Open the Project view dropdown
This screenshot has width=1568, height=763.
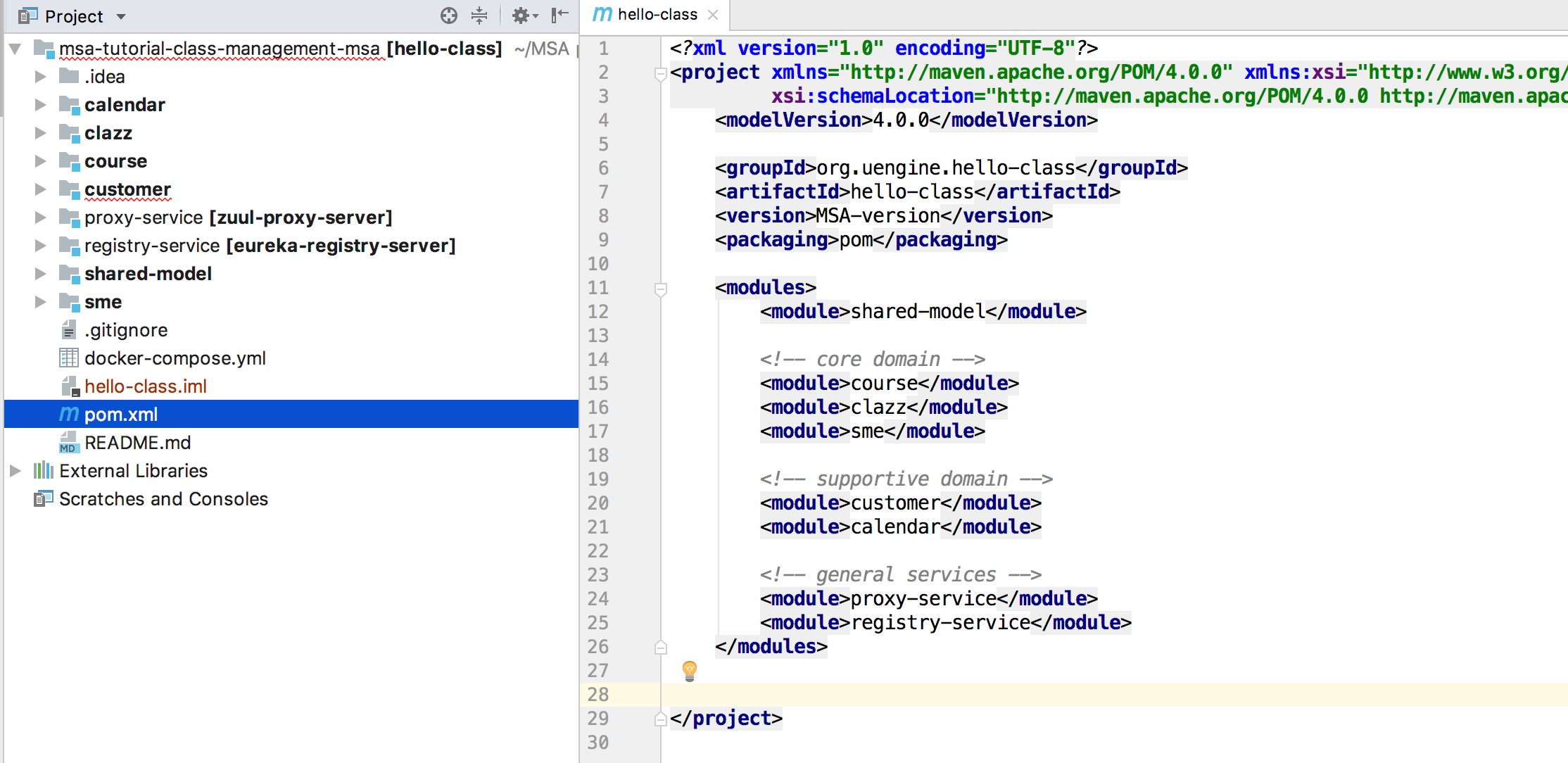tap(121, 16)
